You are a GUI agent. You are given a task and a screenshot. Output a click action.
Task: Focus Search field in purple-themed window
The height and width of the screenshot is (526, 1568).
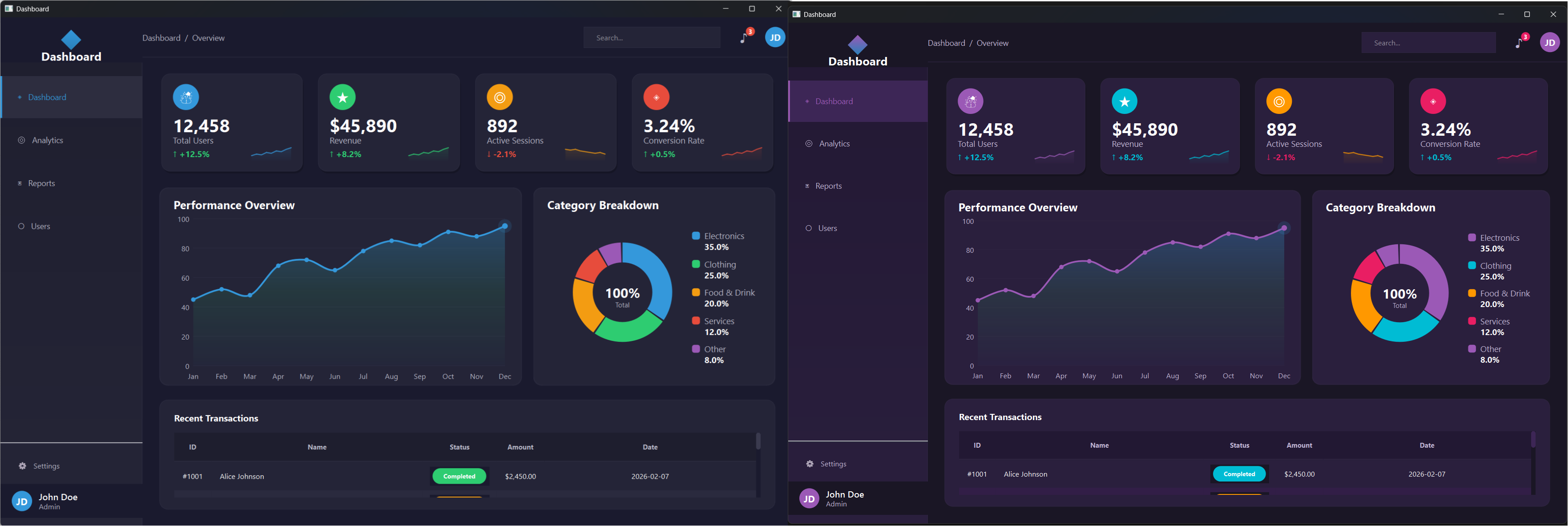[x=1428, y=43]
